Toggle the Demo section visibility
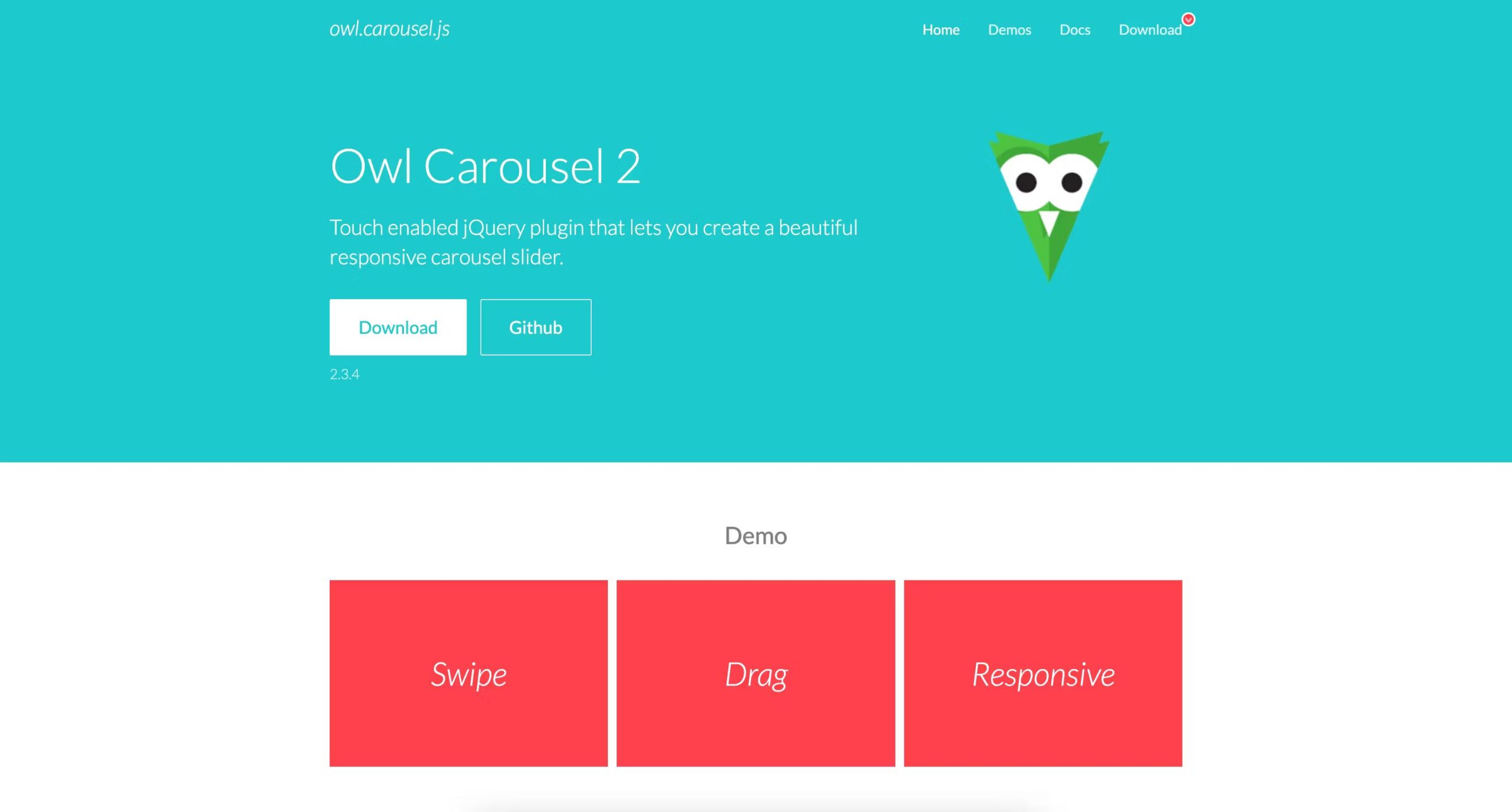 756,534
